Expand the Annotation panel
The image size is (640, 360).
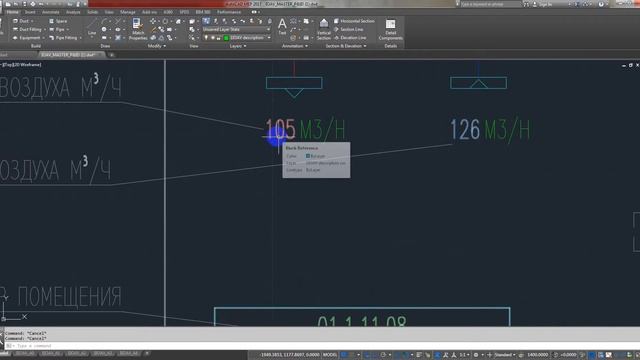click(x=295, y=46)
